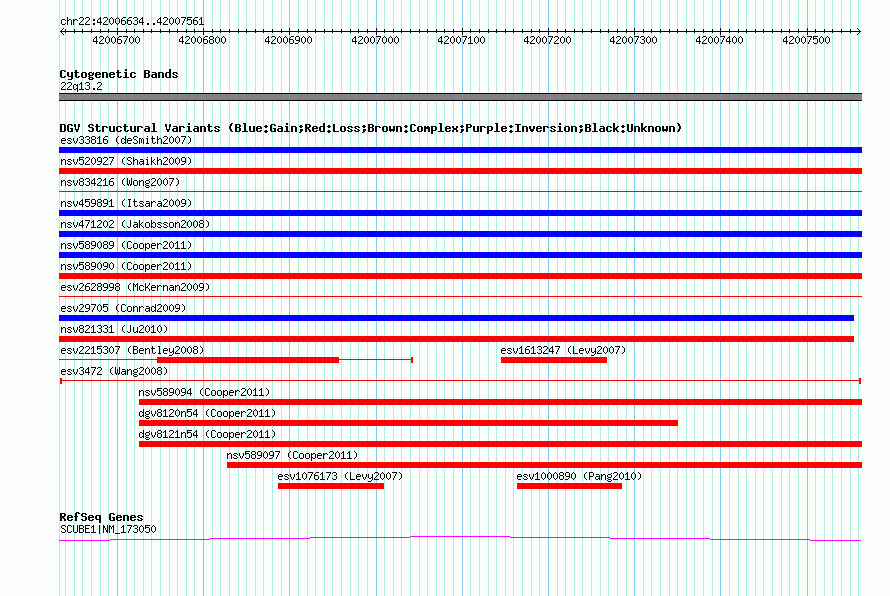Click the esv29705 (Conrad2009) label
Image resolution: width=890 pixels, height=596 pixels.
pos(123,308)
